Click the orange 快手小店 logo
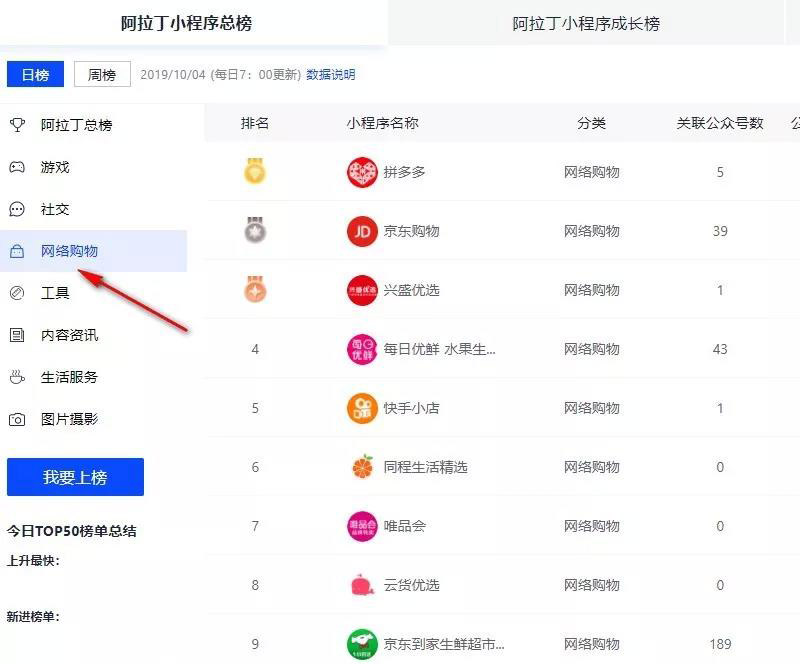Image resolution: width=800 pixels, height=664 pixels. [362, 408]
